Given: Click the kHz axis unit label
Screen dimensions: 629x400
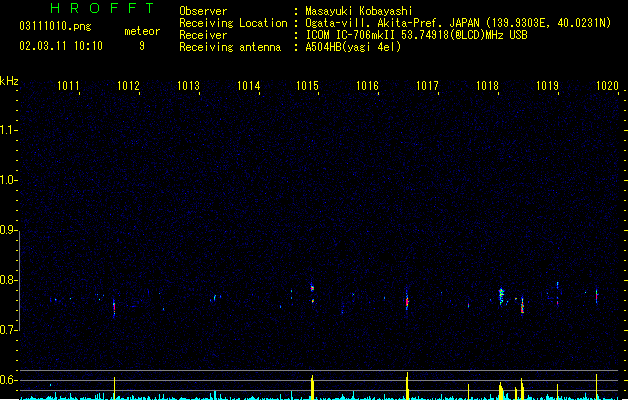Looking at the screenshot, I should pos(9,81).
